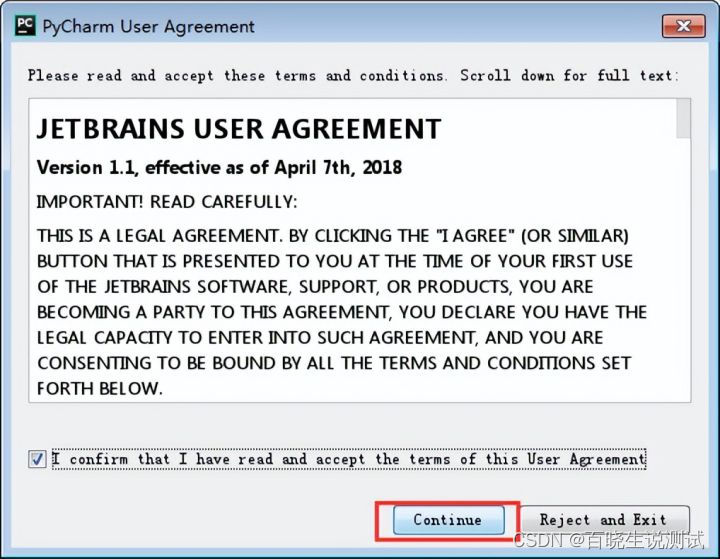Uncheck the confirm User Agreement checkbox
Viewport: 720px width, 559px height.
37,459
